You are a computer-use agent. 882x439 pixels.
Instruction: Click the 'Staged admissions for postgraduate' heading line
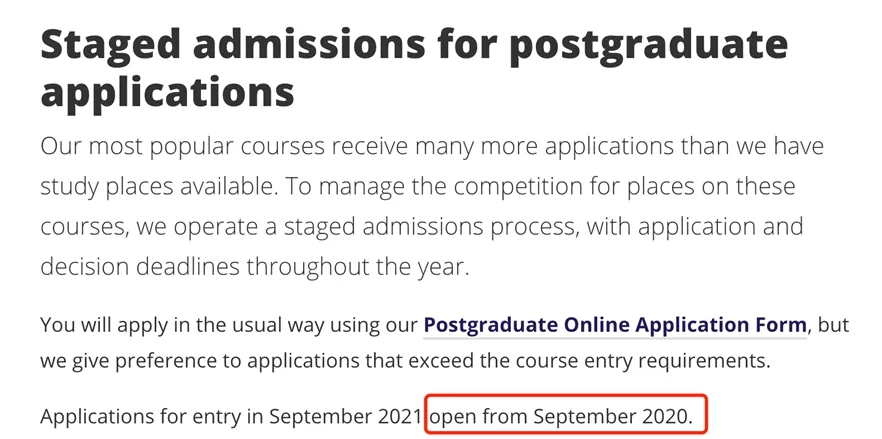point(413,45)
